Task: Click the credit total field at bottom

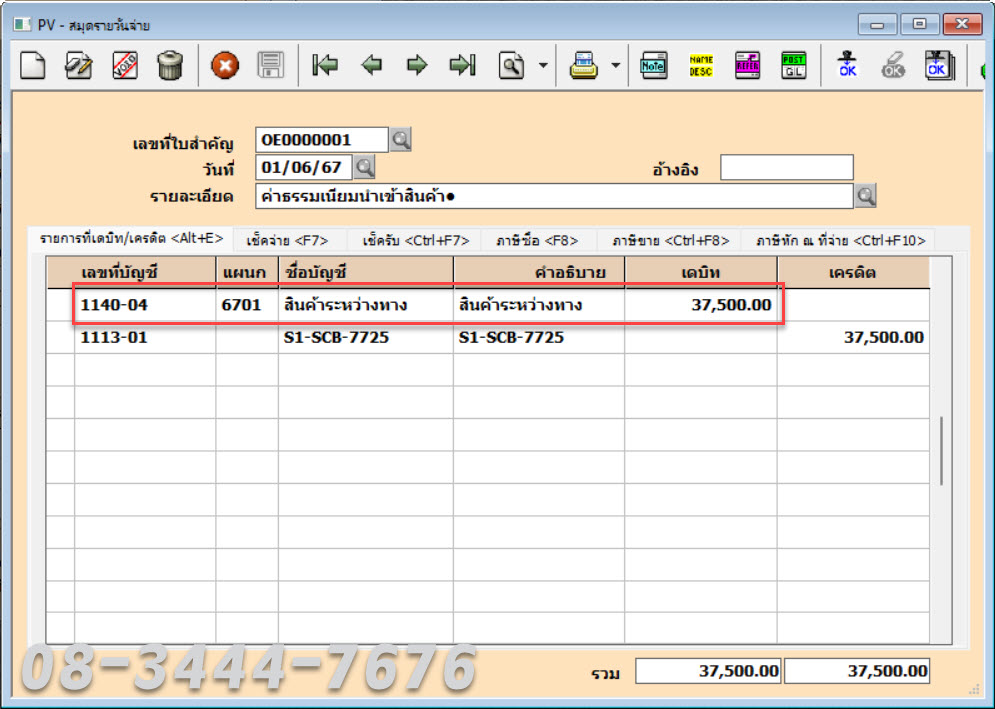Action: pos(857,671)
